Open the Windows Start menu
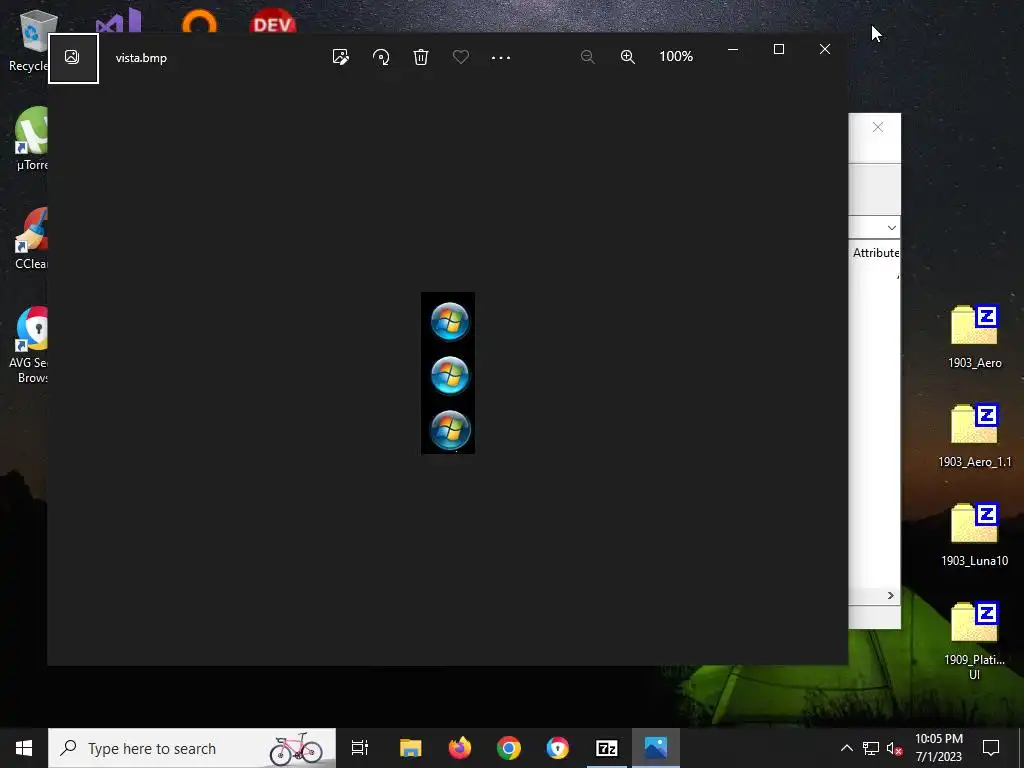The width and height of the screenshot is (1024, 768). (x=24, y=748)
